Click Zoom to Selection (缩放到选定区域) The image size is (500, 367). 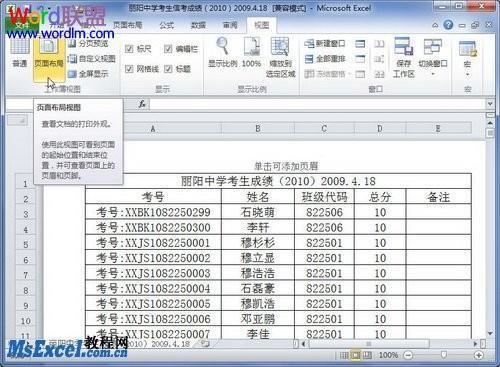click(280, 57)
